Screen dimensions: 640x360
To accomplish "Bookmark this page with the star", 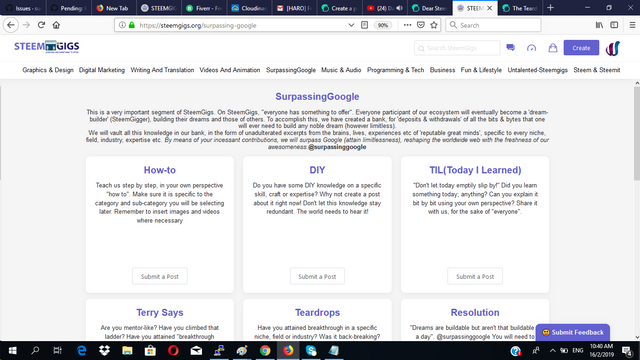I will (x=434, y=25).
